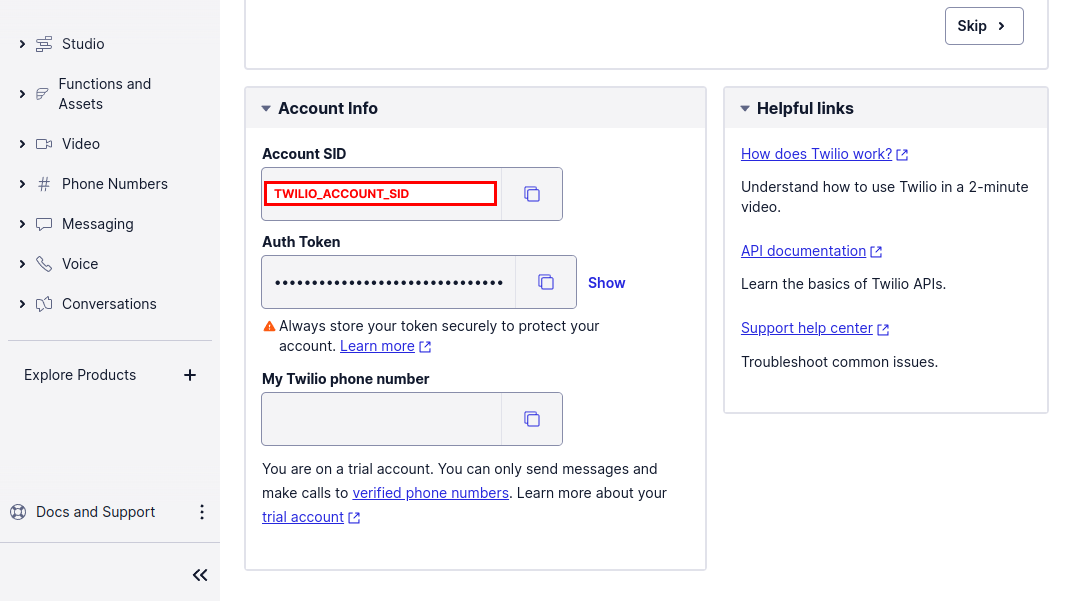This screenshot has height=601, width=1068.
Task: Open Phone Numbers in the sidebar
Action: click(x=114, y=184)
